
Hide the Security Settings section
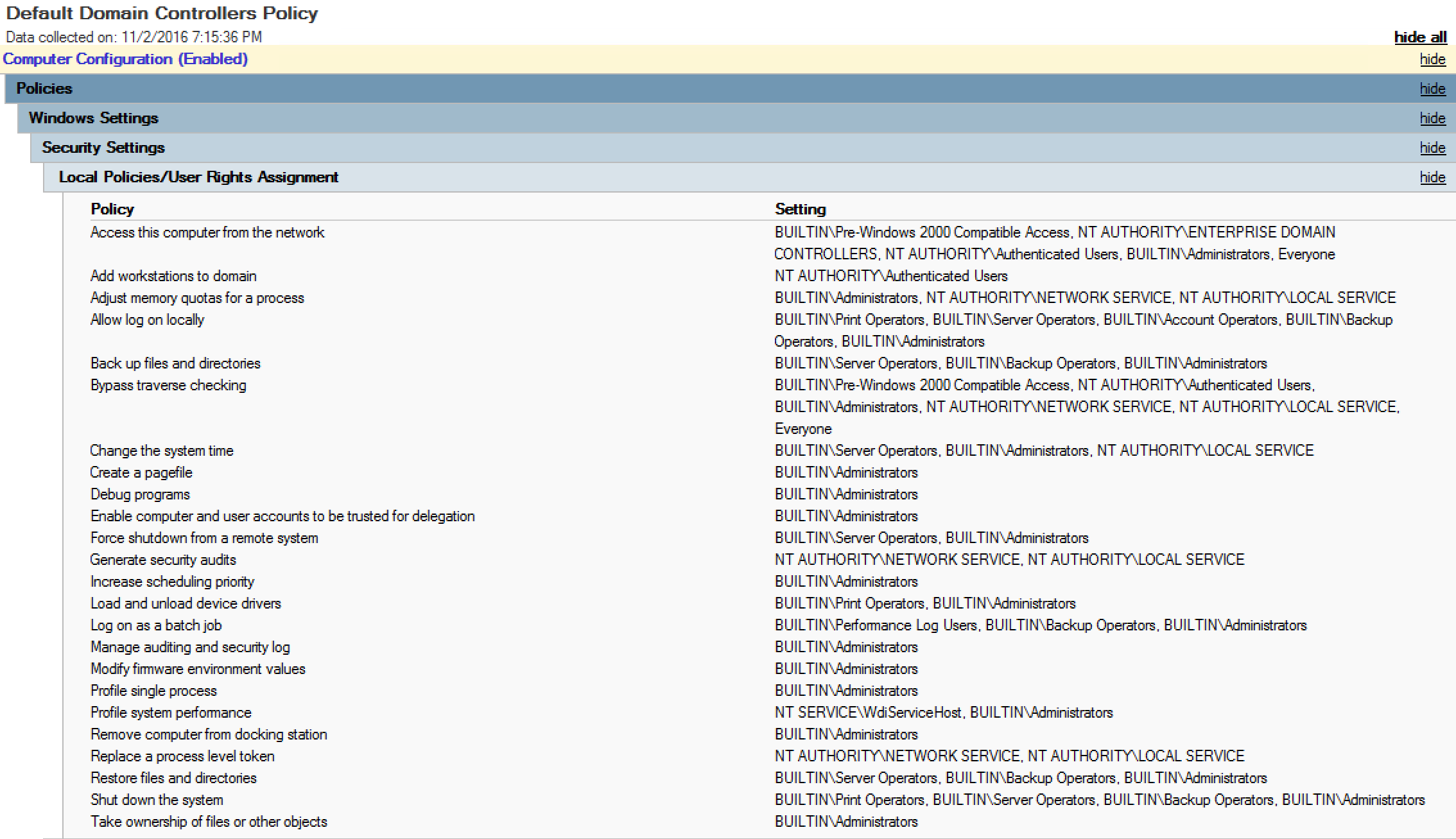point(1432,148)
